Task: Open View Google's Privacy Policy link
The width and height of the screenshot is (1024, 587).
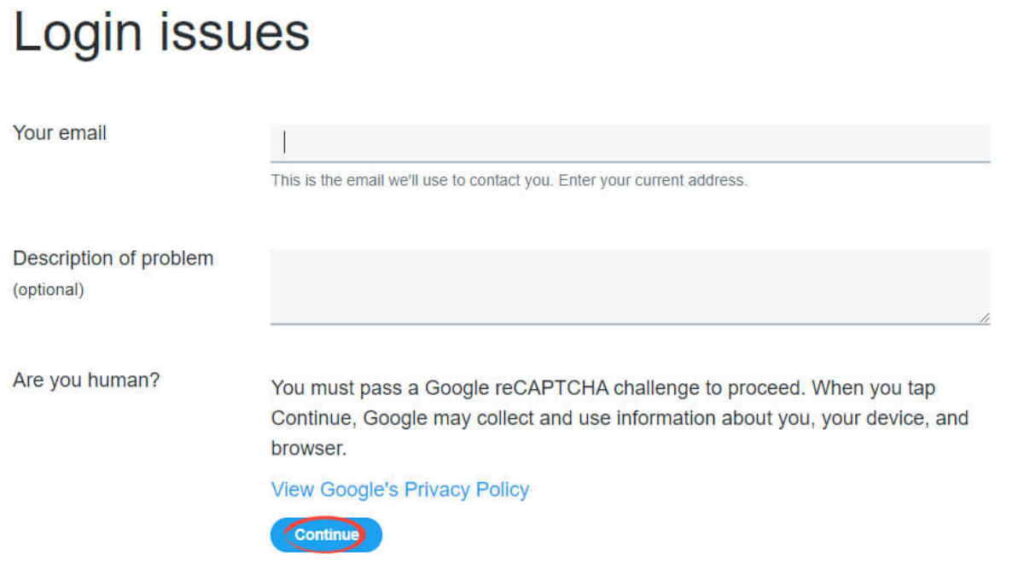Action: pyautogui.click(x=400, y=490)
